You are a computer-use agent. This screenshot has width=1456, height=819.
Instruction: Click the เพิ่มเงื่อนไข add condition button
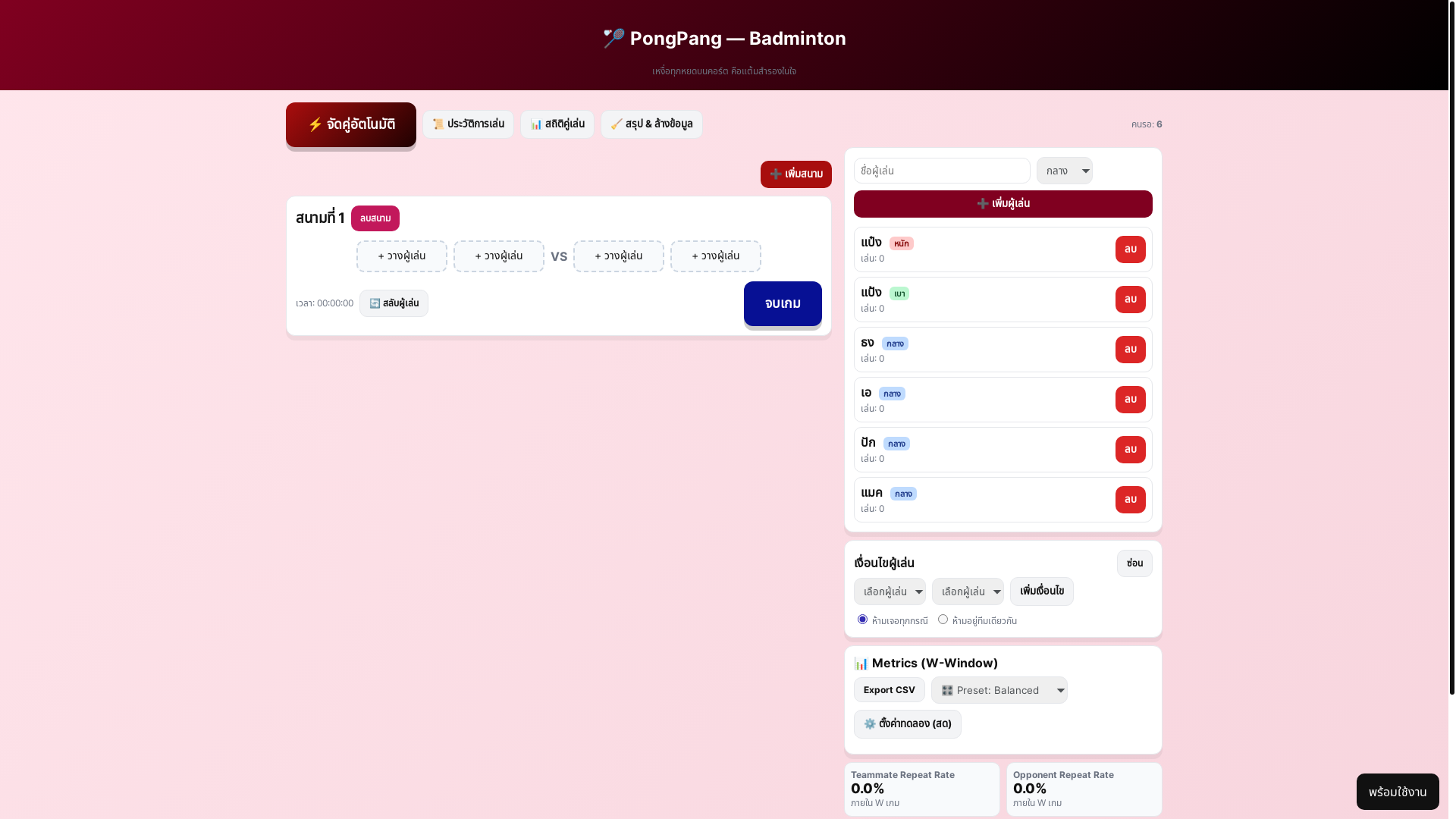pyautogui.click(x=1041, y=591)
